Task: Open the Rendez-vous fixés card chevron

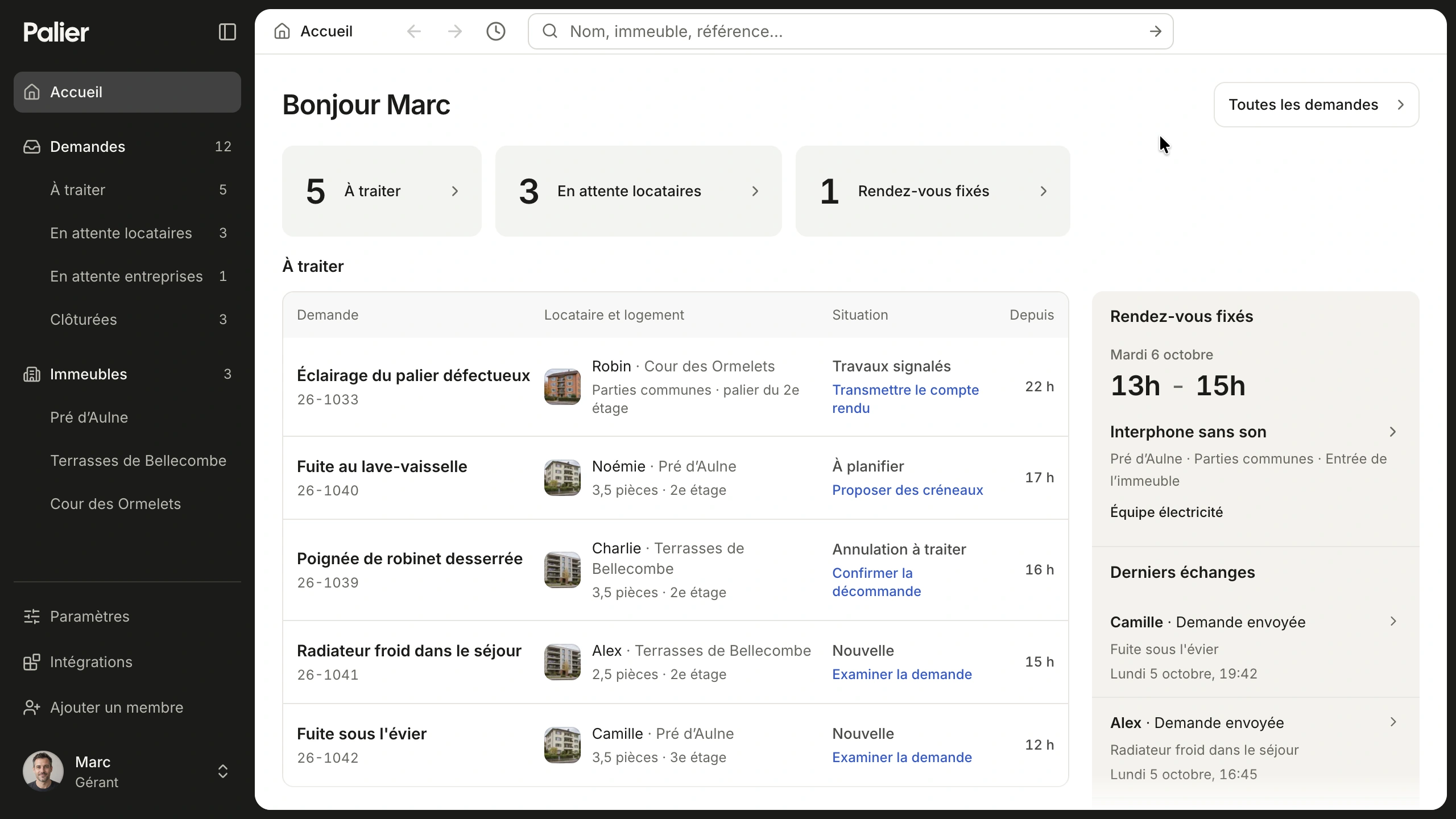Action: (1044, 191)
